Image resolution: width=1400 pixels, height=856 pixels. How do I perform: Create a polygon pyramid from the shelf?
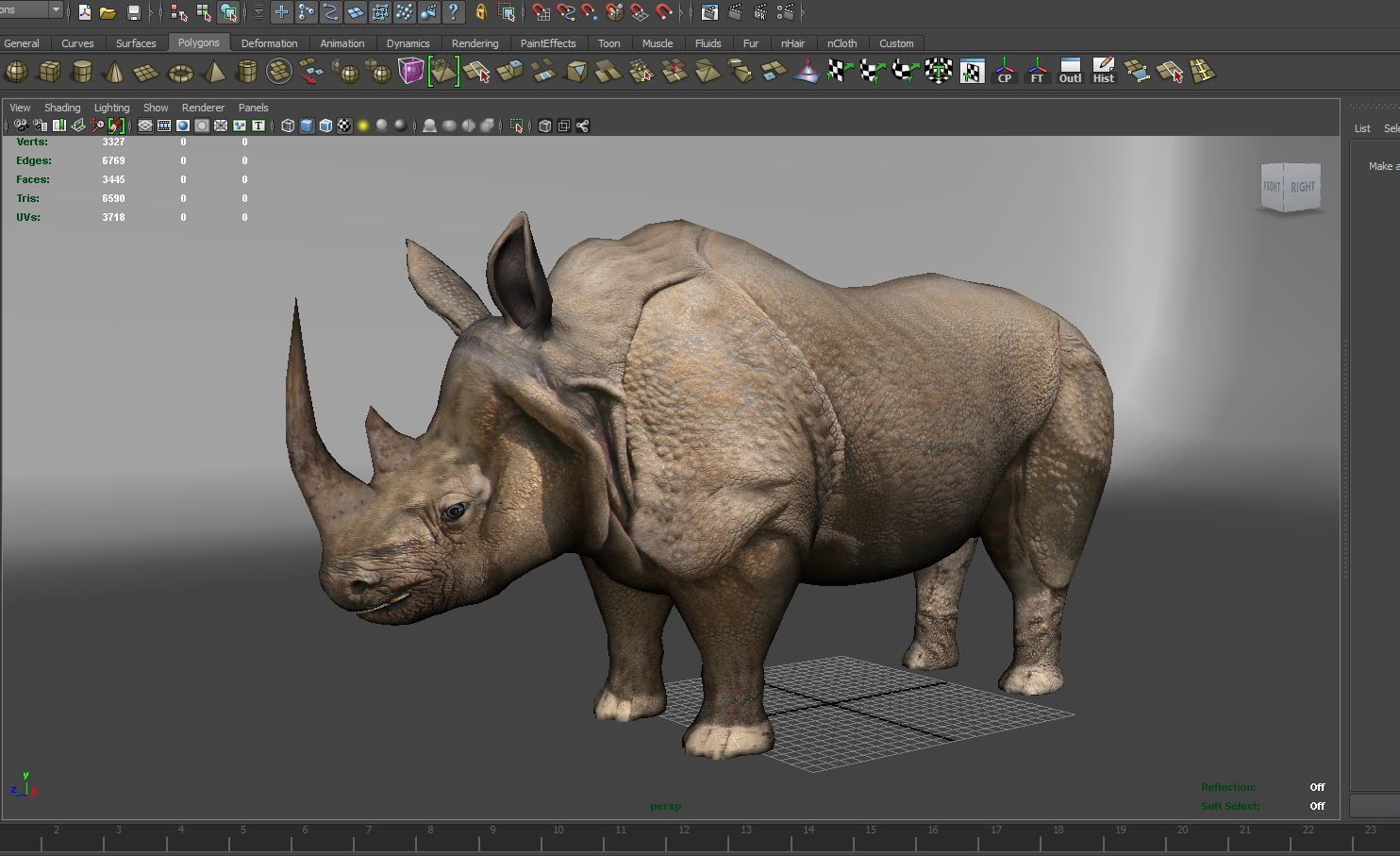(x=214, y=72)
